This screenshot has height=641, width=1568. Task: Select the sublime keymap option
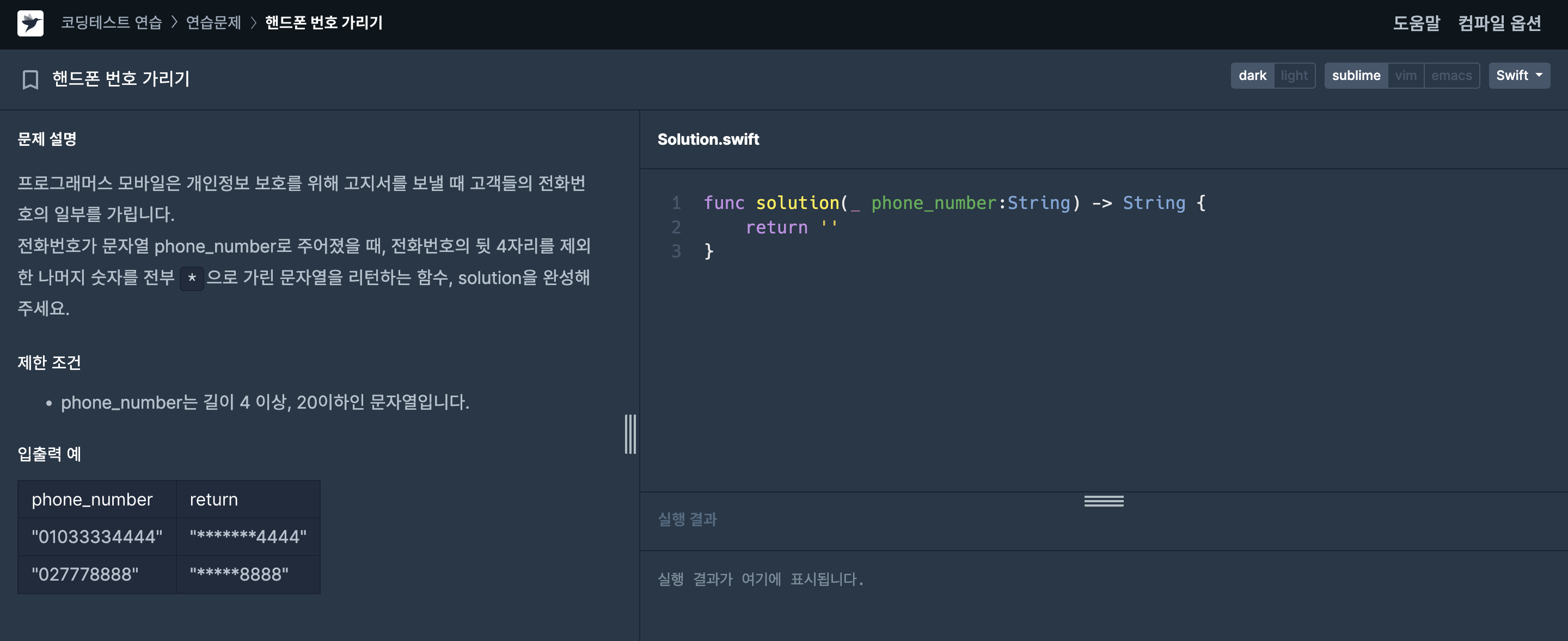point(1356,76)
